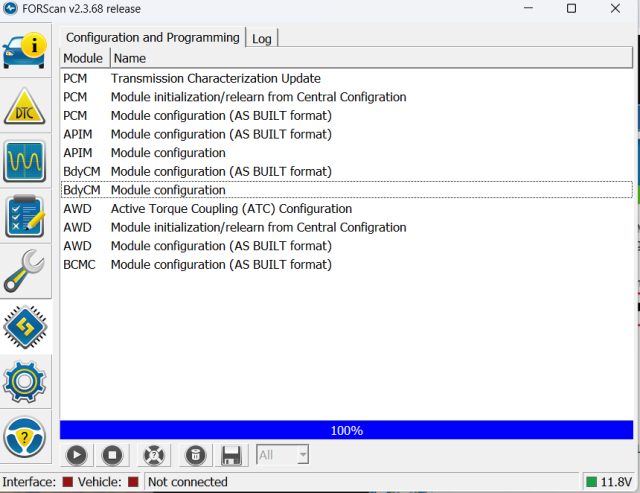Click the Stop button
640x493 pixels.
coord(113,455)
